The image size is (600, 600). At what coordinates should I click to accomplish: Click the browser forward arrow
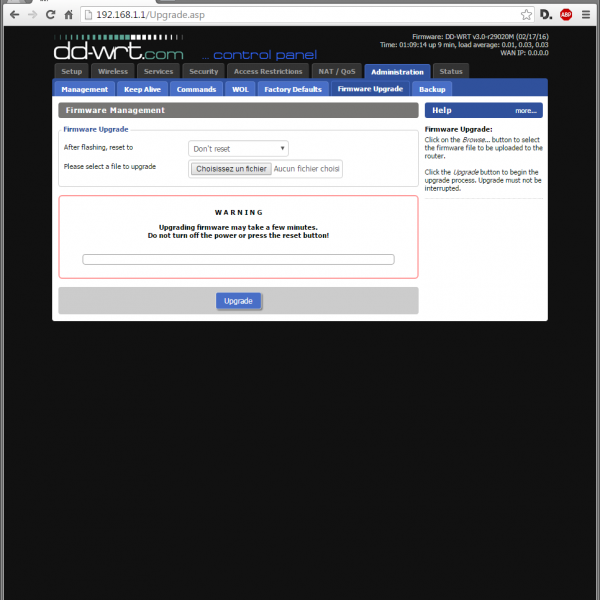coord(32,15)
